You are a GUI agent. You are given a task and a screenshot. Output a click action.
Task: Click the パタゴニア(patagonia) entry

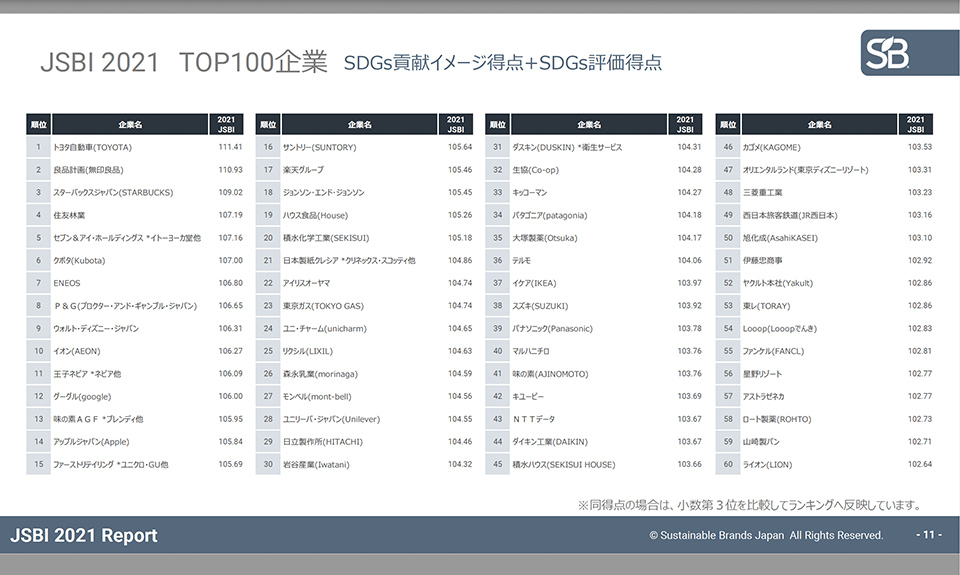click(549, 215)
